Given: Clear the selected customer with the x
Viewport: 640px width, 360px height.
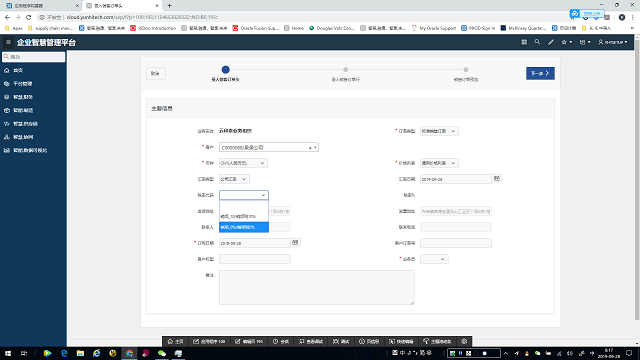Looking at the screenshot, I should [x=310, y=147].
